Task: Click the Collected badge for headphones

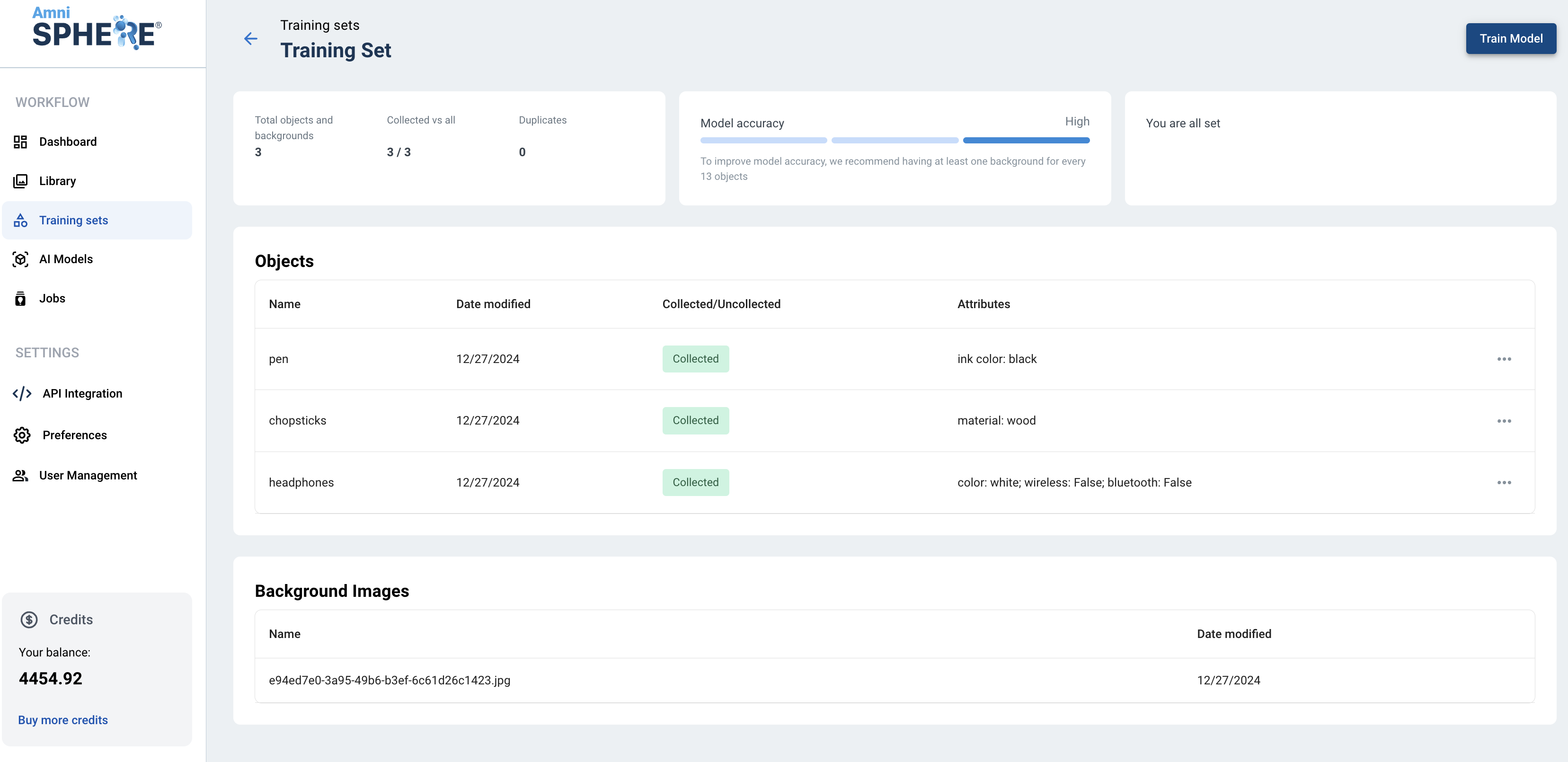Action: pos(695,483)
